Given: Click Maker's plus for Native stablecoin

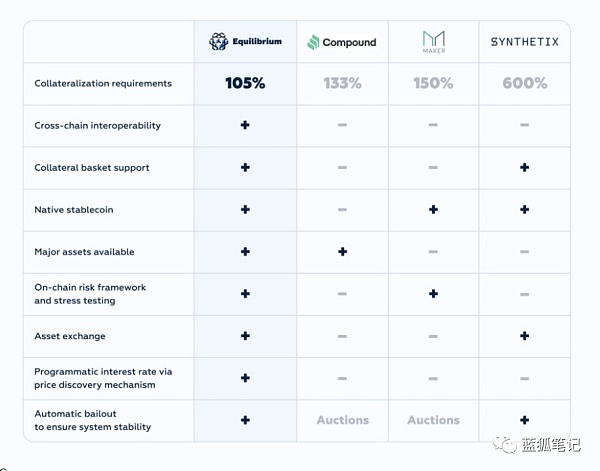Looking at the screenshot, I should [x=433, y=210].
